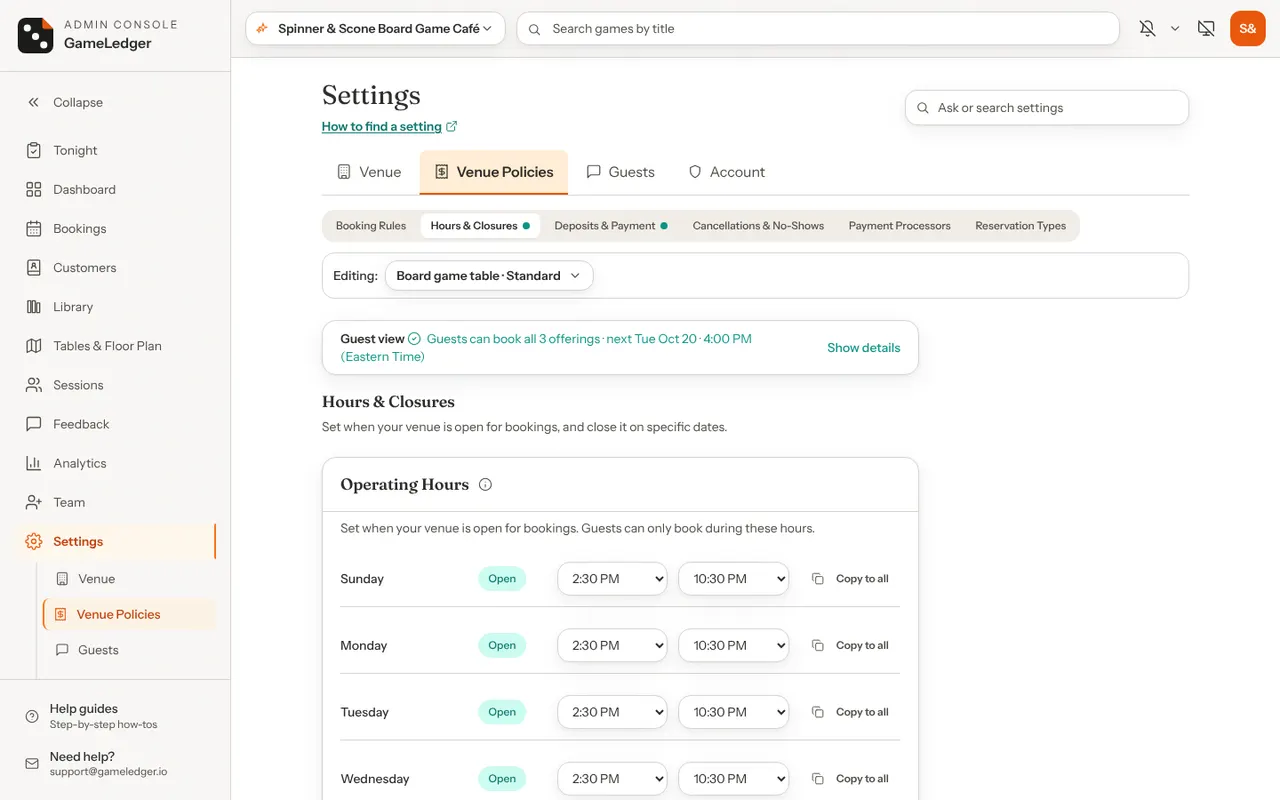Toggle the Open status for Sunday
The width and height of the screenshot is (1280, 800).
502,579
